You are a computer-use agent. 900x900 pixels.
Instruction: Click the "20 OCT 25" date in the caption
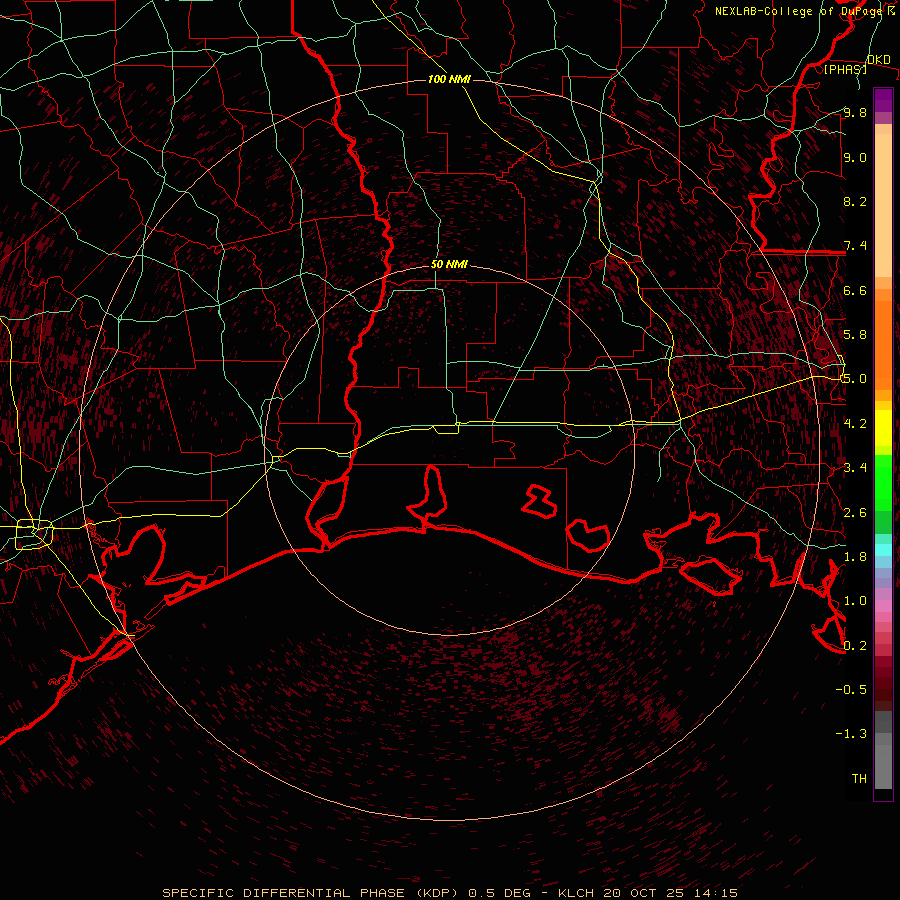(x=641, y=893)
